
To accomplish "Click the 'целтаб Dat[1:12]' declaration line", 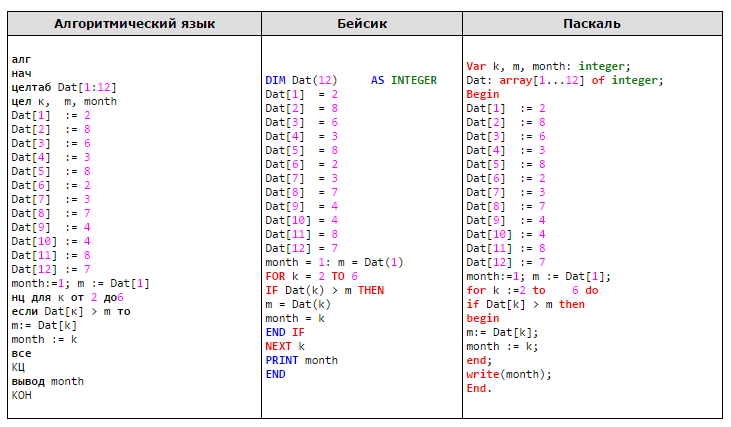I will [x=64, y=87].
